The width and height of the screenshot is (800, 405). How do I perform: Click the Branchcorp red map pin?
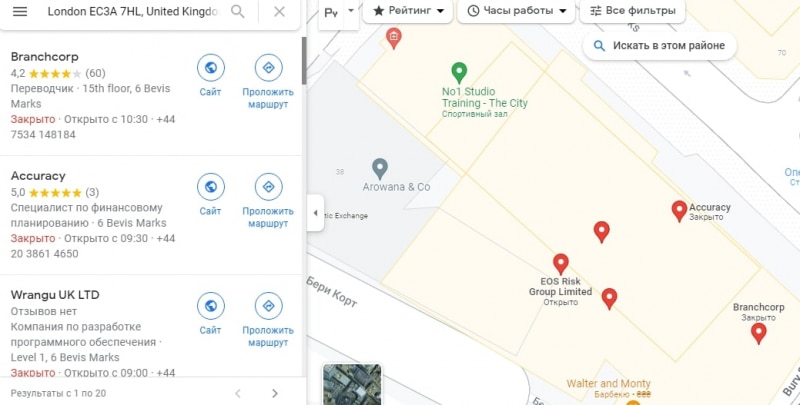[x=759, y=333]
